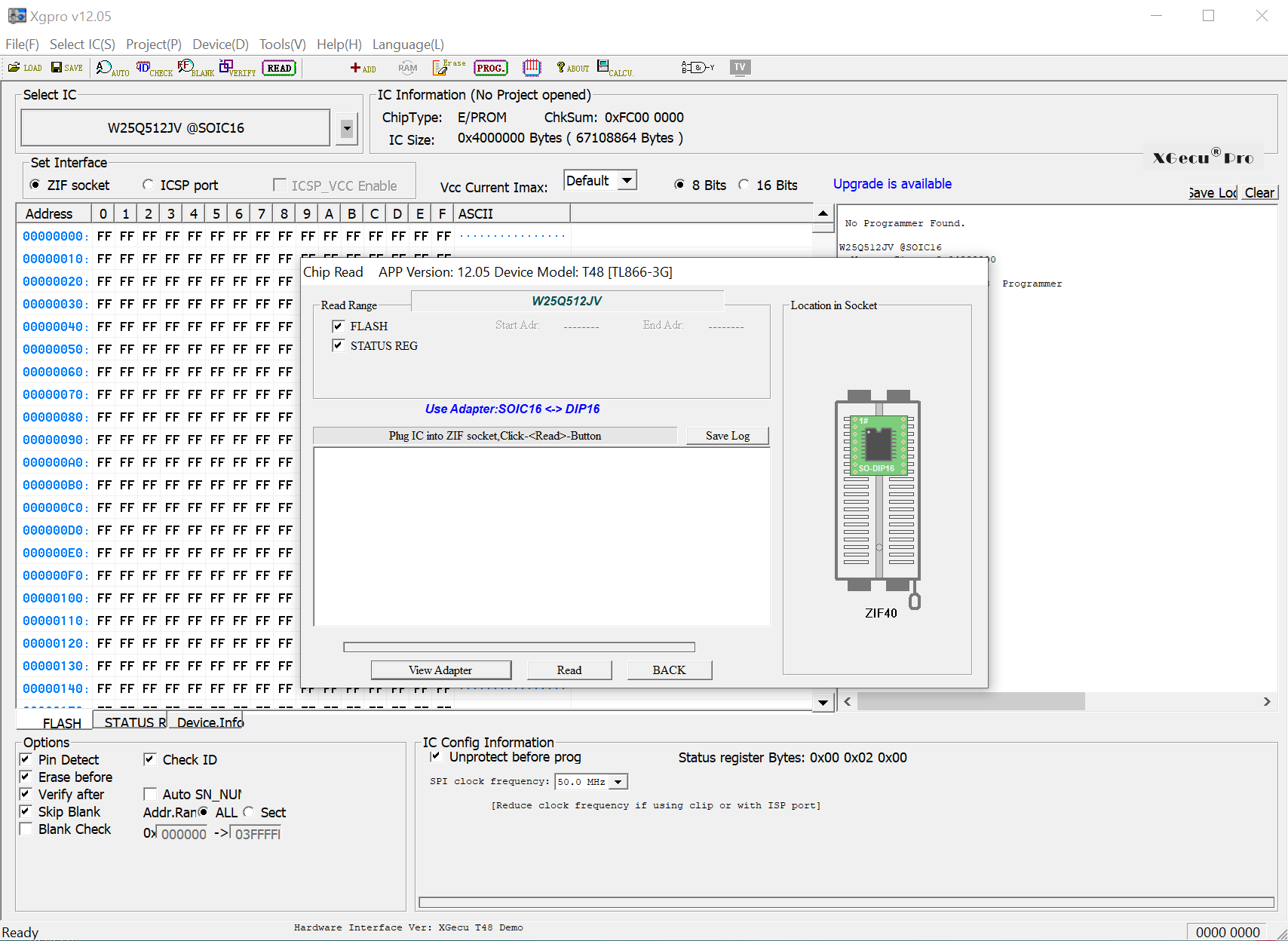Screen dimensions: 1288x941
Task: Uncheck STATUS REG in the Read Range
Action: click(338, 345)
